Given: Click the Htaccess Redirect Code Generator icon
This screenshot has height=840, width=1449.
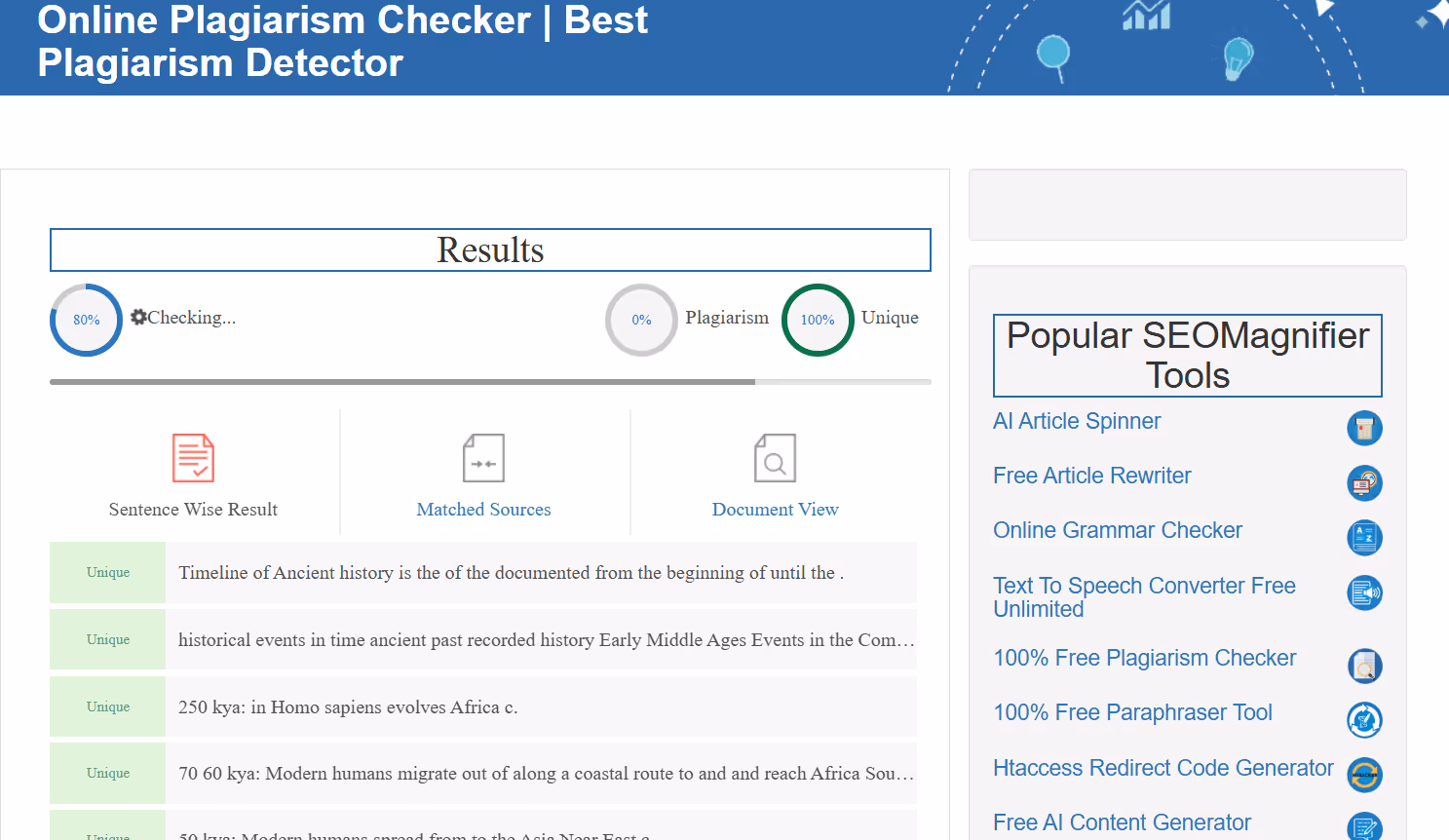Looking at the screenshot, I should point(1364,776).
